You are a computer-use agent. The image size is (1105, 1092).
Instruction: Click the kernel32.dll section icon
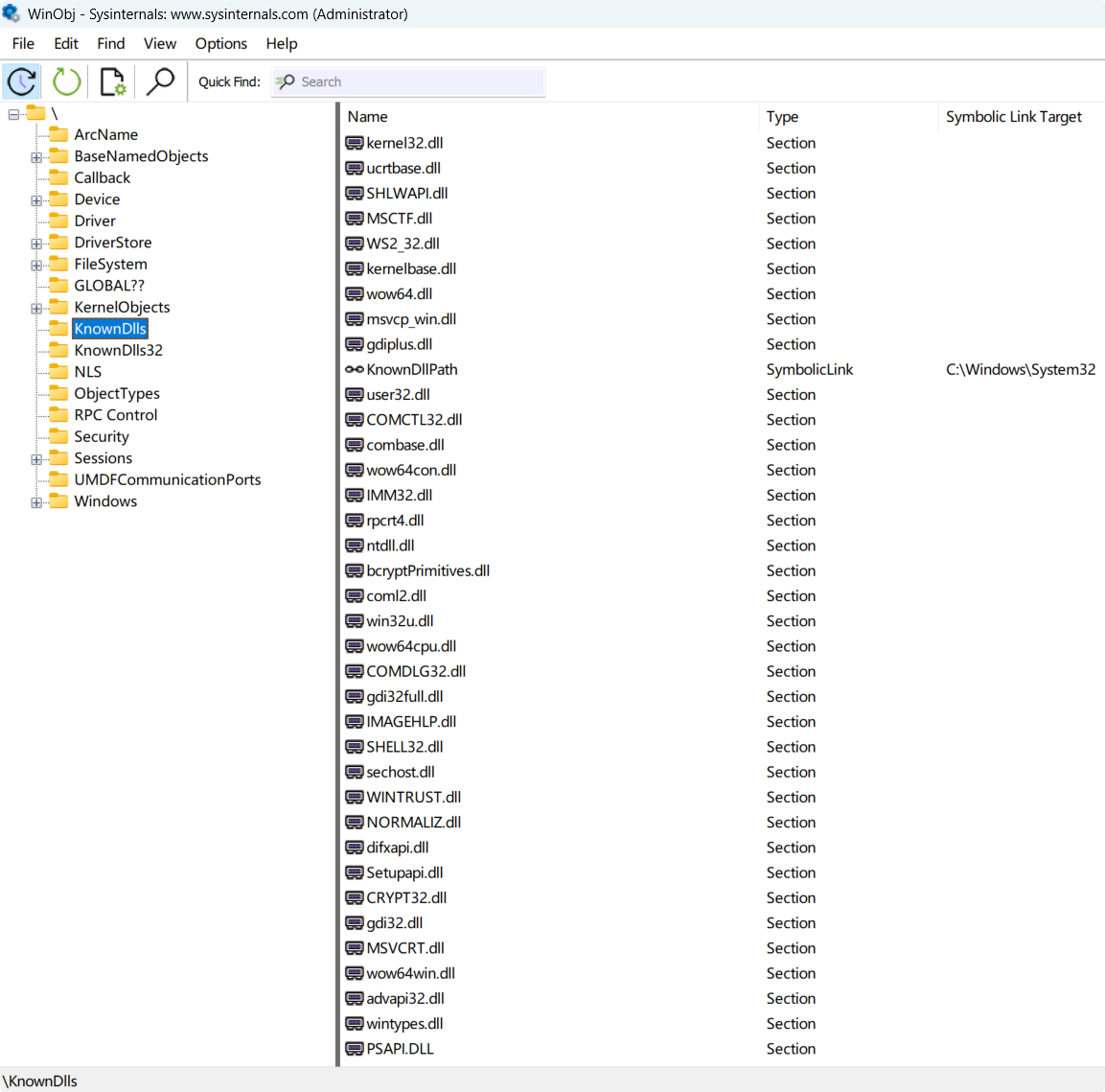(x=355, y=143)
